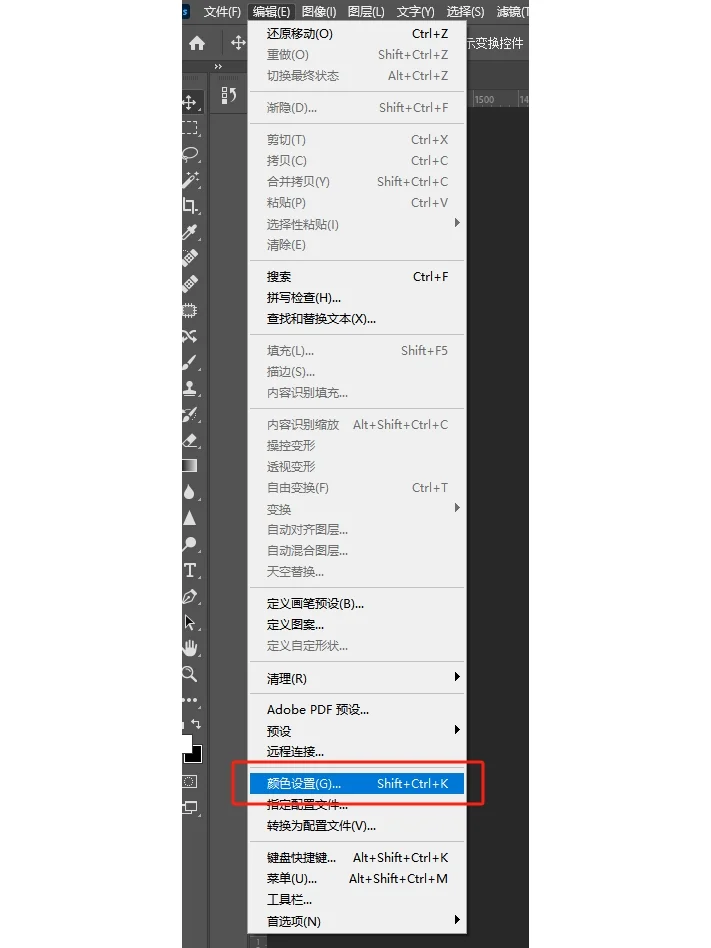Open the Edit Toolbar three-dots icon

(190, 700)
